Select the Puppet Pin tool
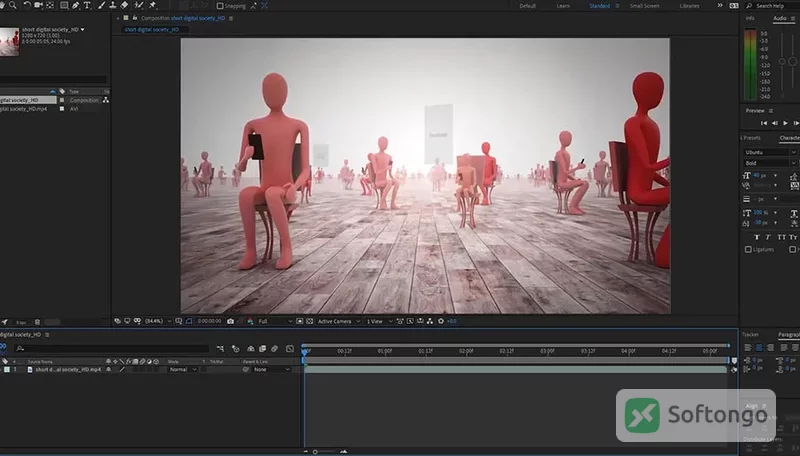The image size is (800, 456). click(x=153, y=5)
